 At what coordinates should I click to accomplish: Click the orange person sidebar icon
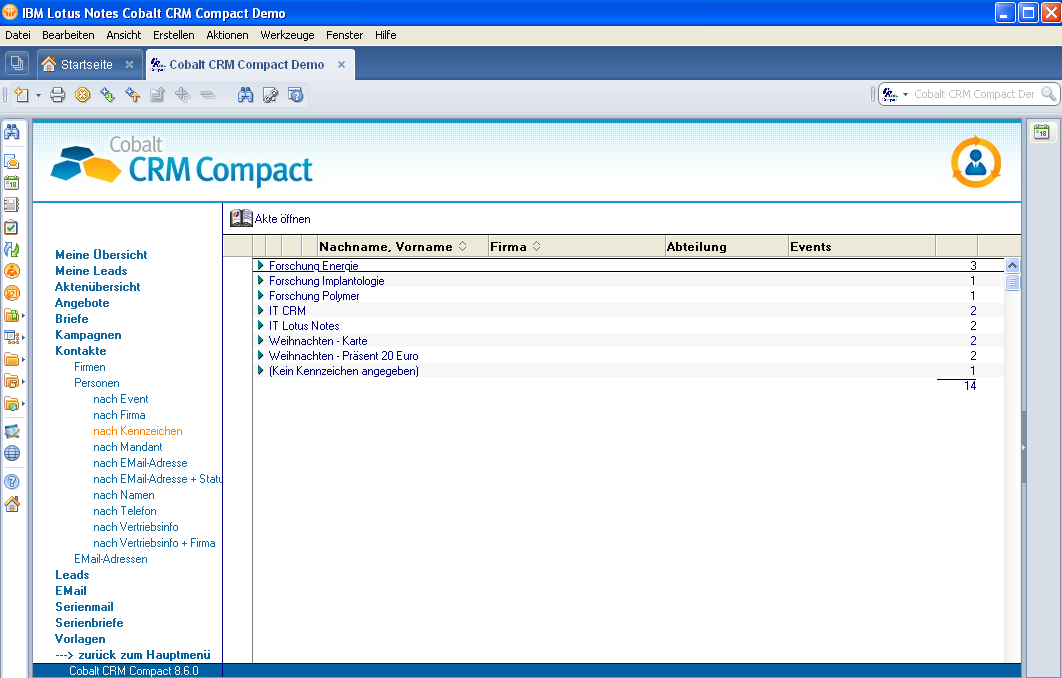click(12, 271)
